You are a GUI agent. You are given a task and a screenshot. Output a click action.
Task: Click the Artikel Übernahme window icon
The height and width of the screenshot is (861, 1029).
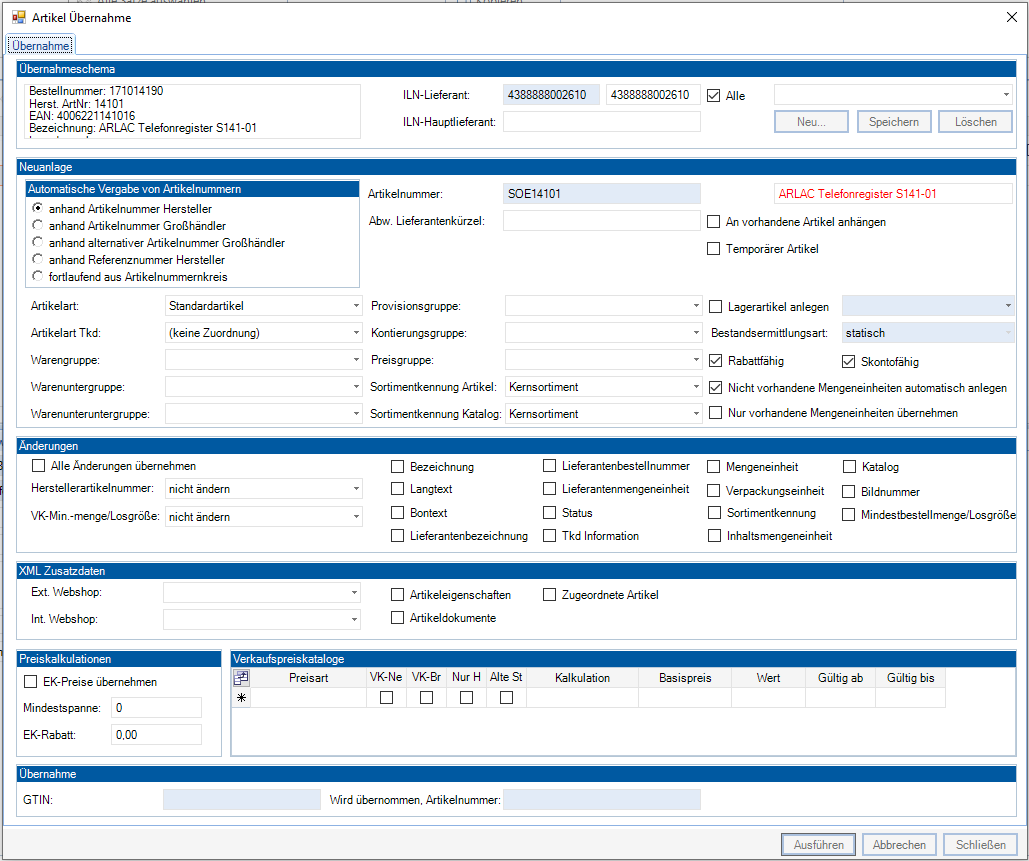[18, 17]
